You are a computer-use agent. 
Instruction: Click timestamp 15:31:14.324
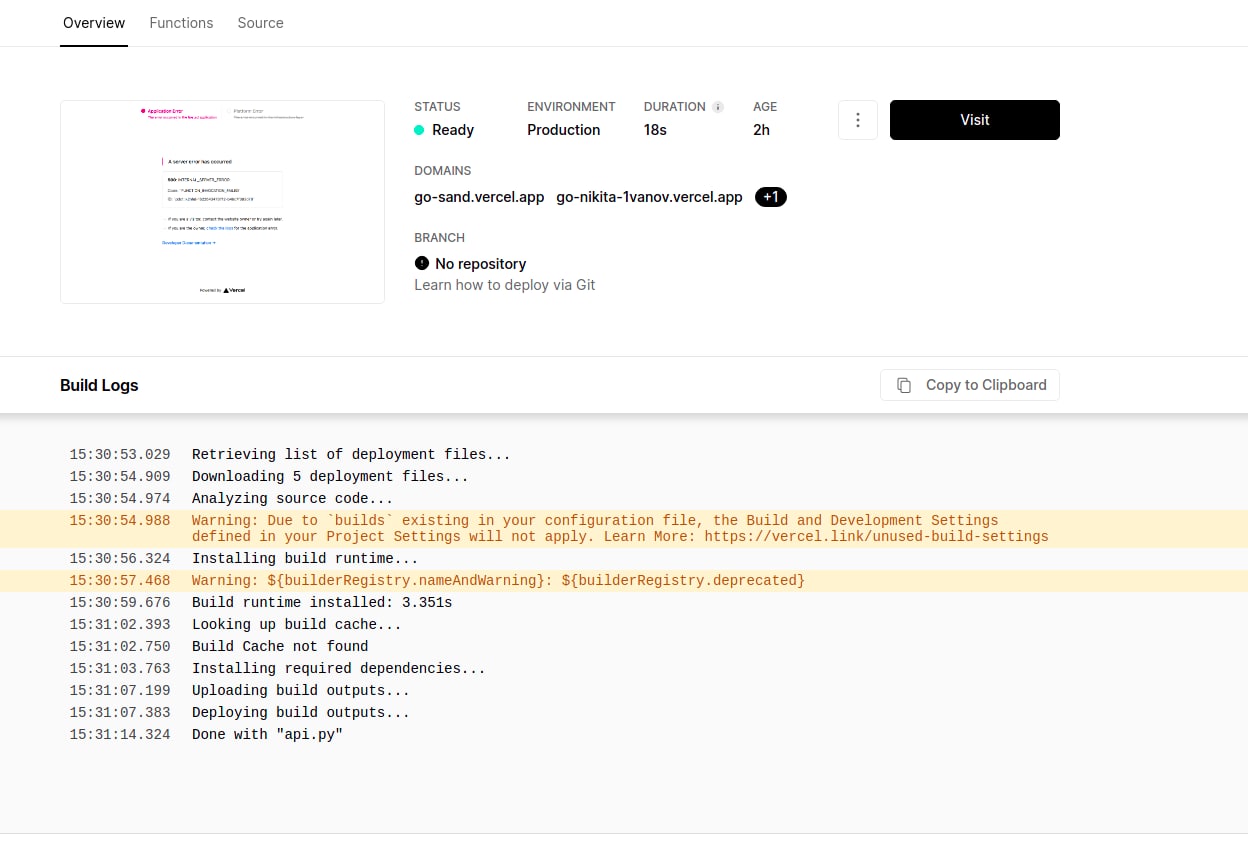[x=120, y=735]
